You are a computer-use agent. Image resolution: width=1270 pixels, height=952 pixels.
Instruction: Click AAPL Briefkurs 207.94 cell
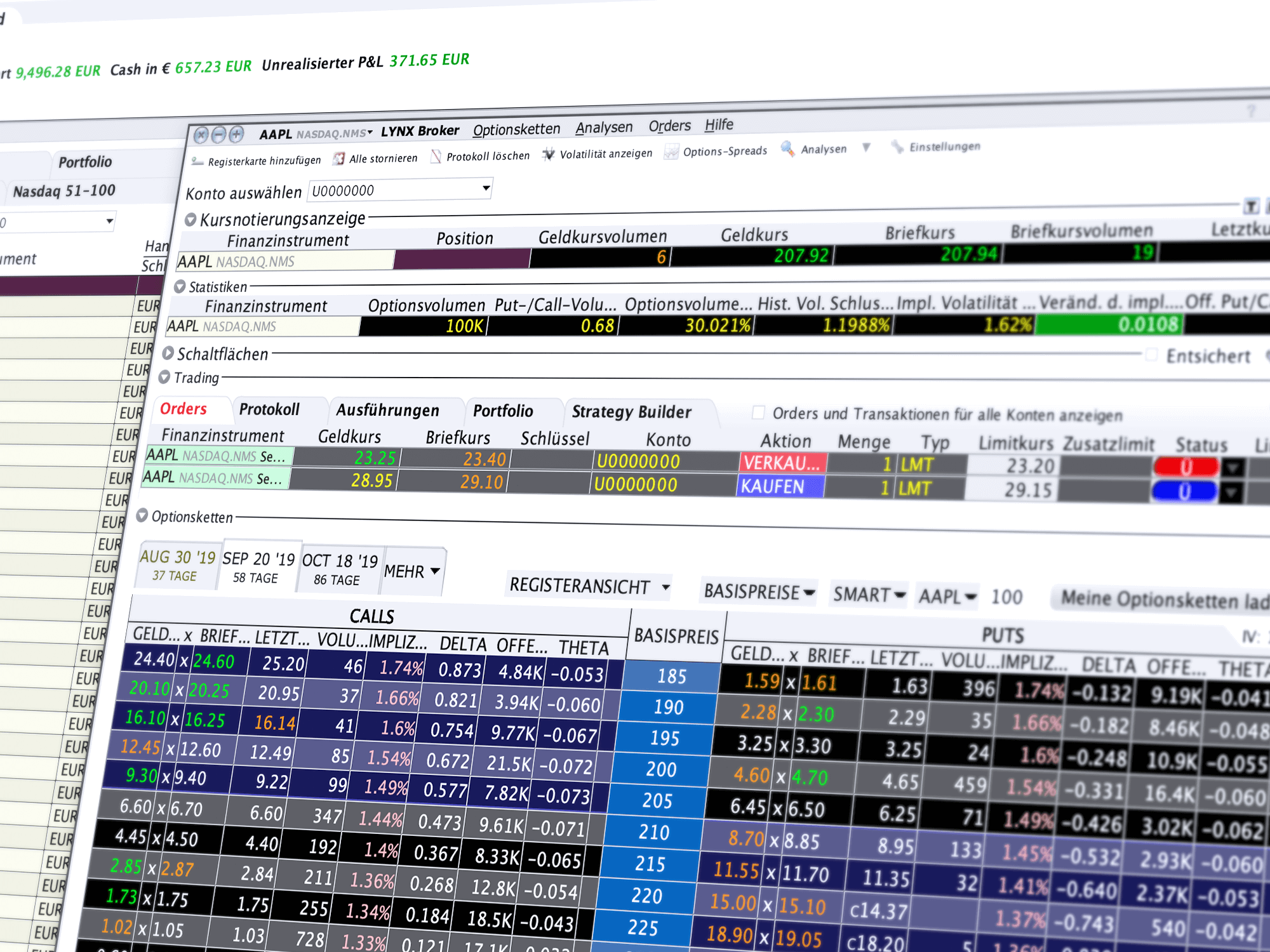pyautogui.click(x=919, y=254)
